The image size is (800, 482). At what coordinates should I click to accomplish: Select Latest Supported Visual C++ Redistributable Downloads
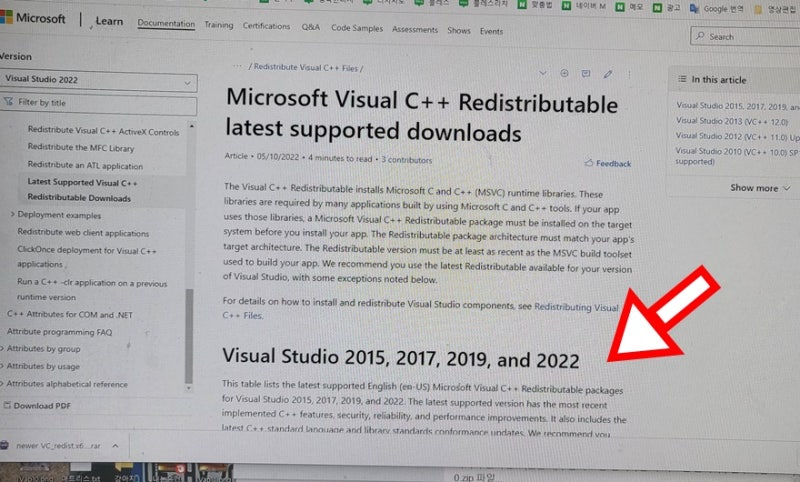coord(82,190)
